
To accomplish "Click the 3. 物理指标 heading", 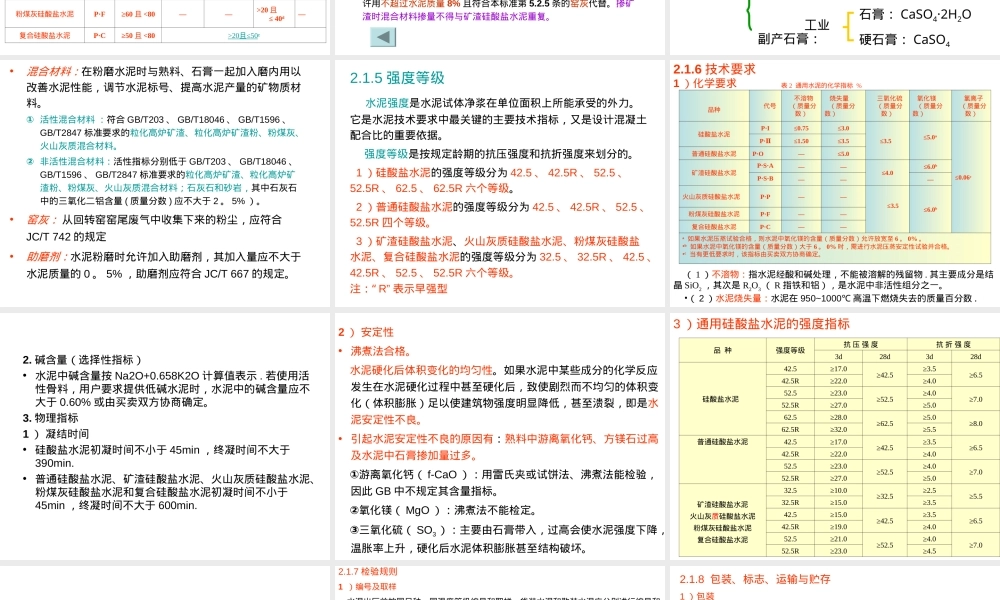I will (x=50, y=418).
